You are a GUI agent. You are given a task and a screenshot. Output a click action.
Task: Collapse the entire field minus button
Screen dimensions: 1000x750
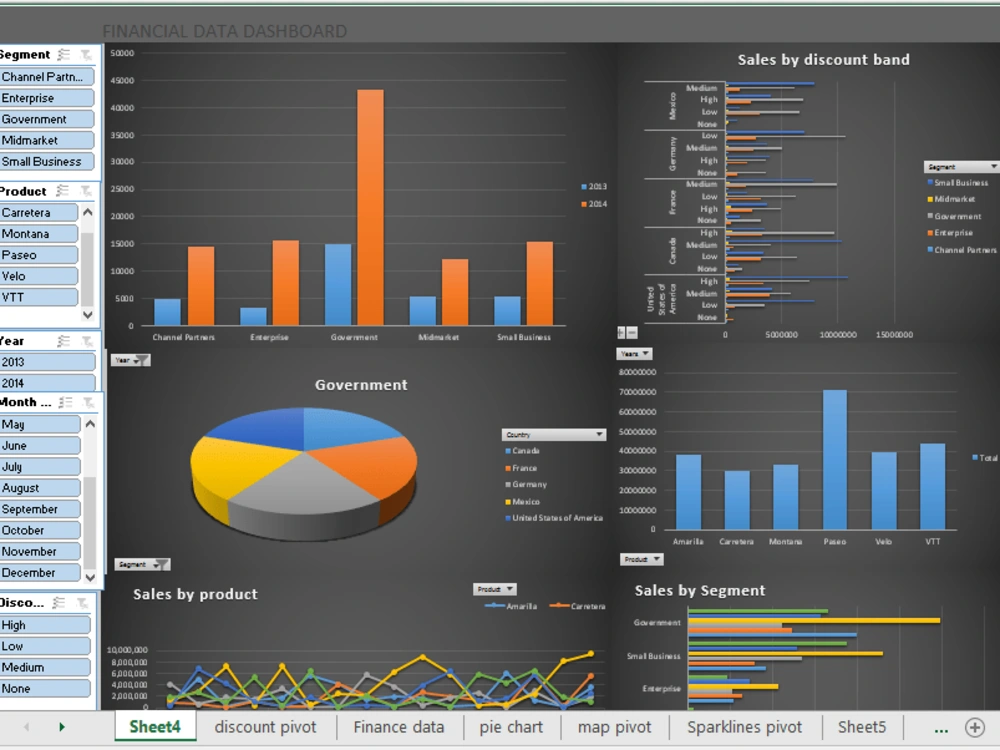coord(632,332)
